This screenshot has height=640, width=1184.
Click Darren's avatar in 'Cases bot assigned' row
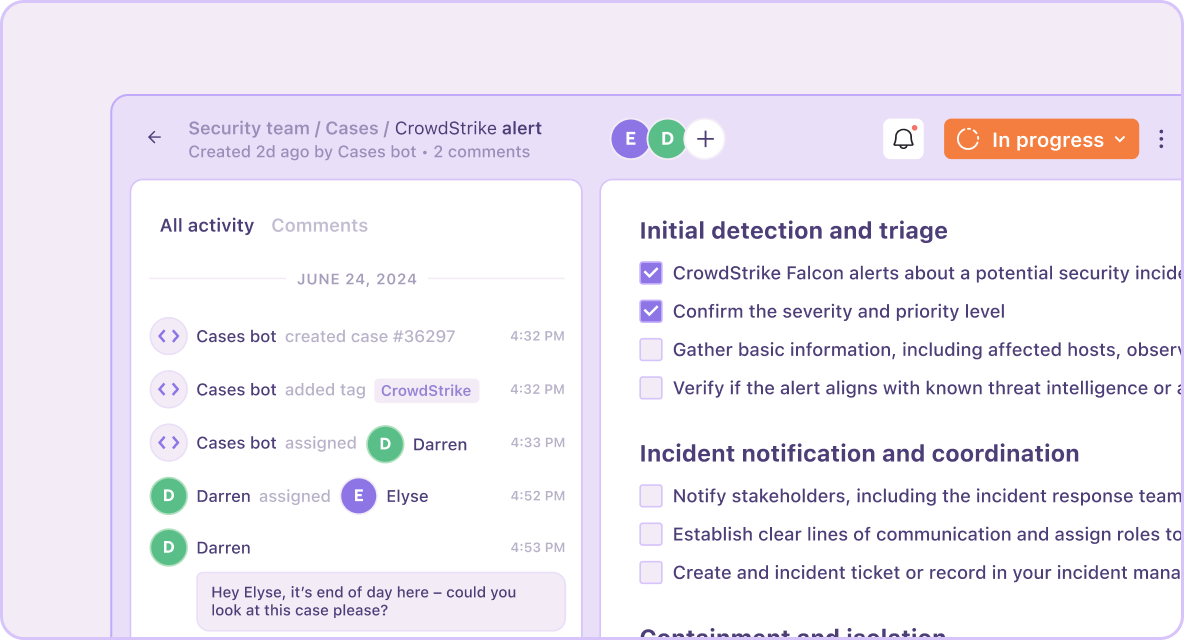[385, 444]
